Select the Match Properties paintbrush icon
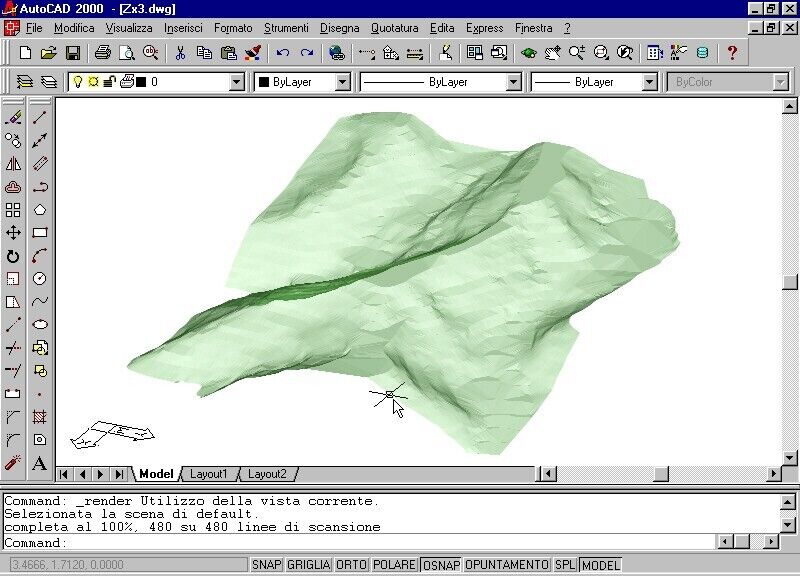800x576 pixels. pyautogui.click(x=253, y=53)
